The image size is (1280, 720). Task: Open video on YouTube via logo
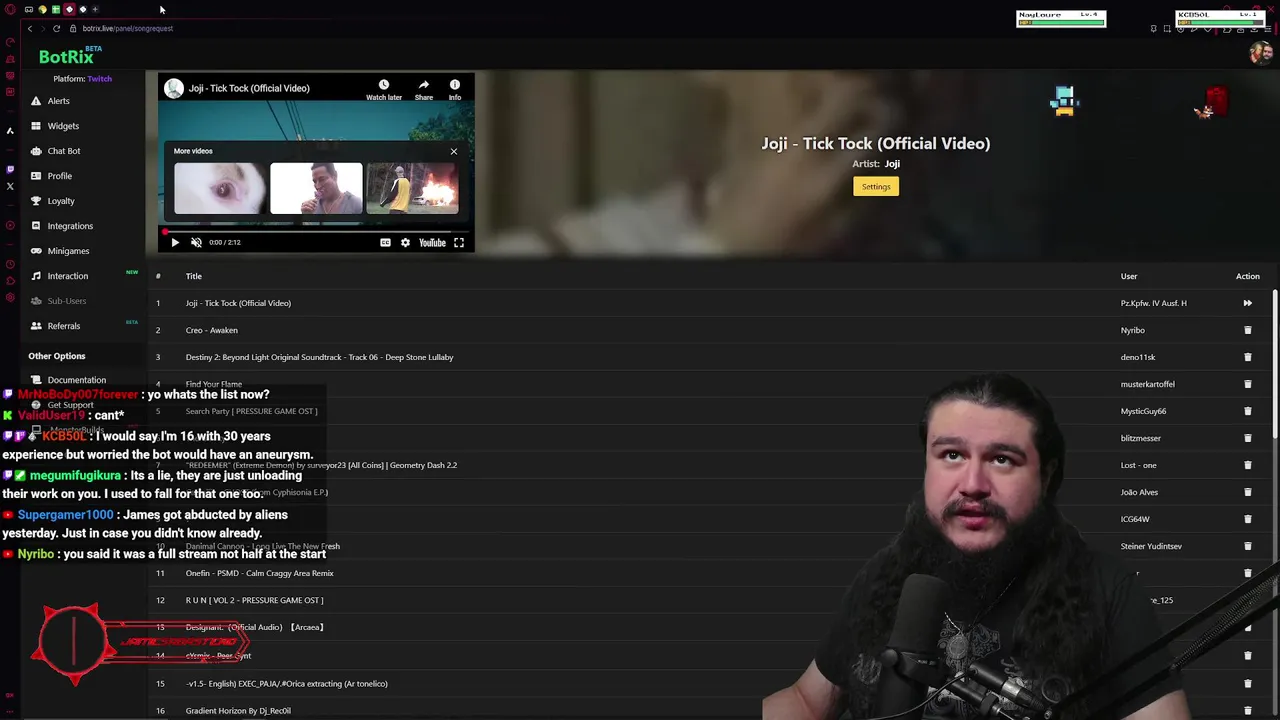pyautogui.click(x=432, y=242)
